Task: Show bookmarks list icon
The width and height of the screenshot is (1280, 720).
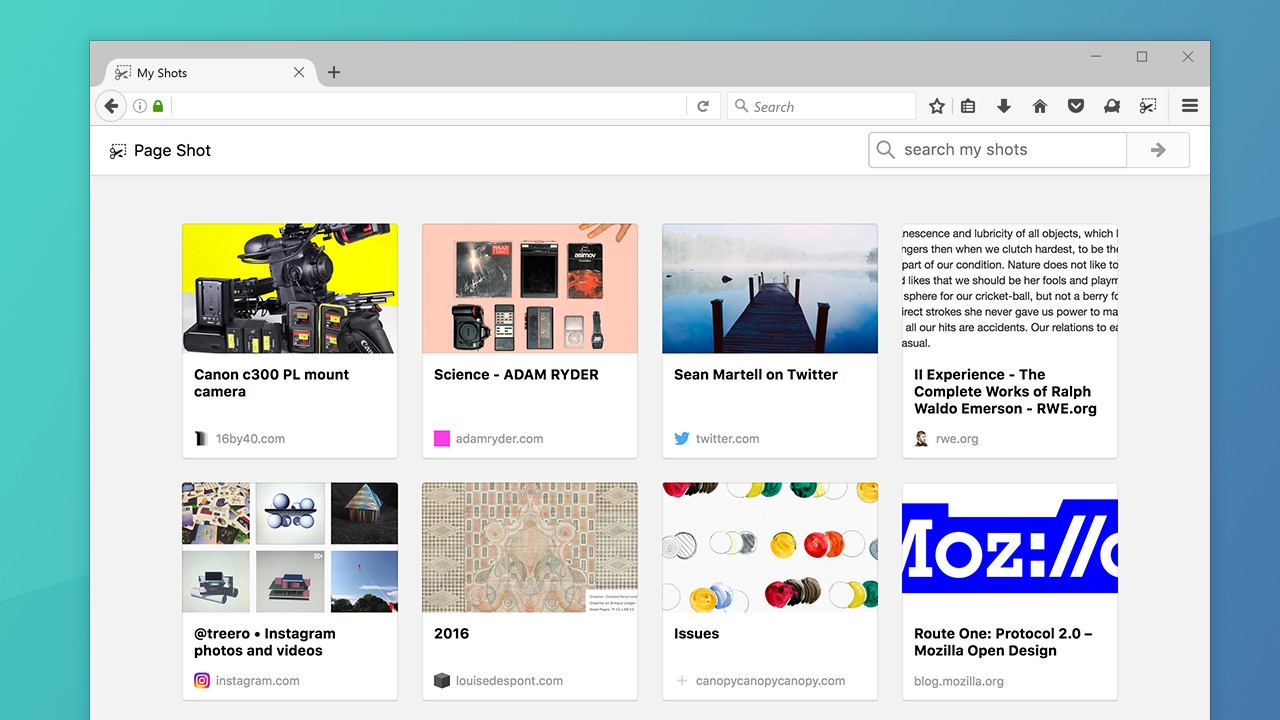Action: pyautogui.click(x=968, y=106)
